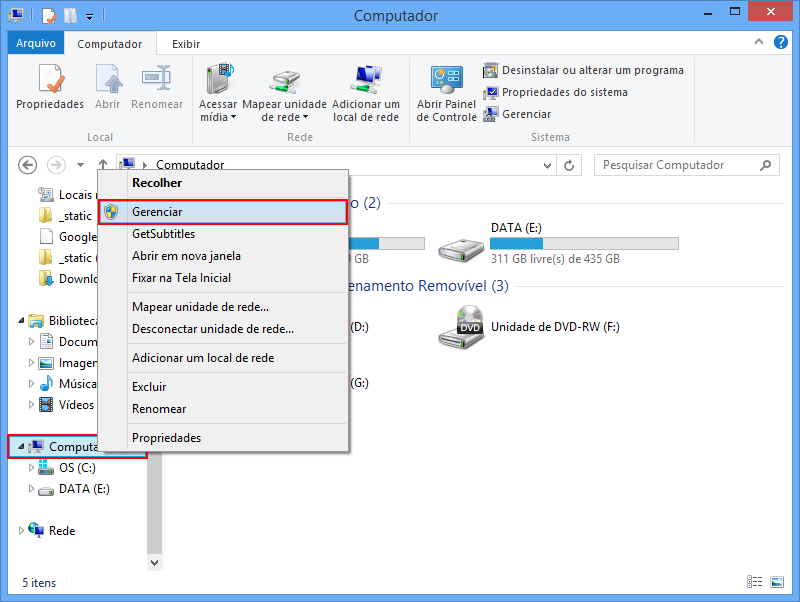This screenshot has height=602, width=800.
Task: Choose Mapear unidade de rede... menu entry
Action: 223,307
